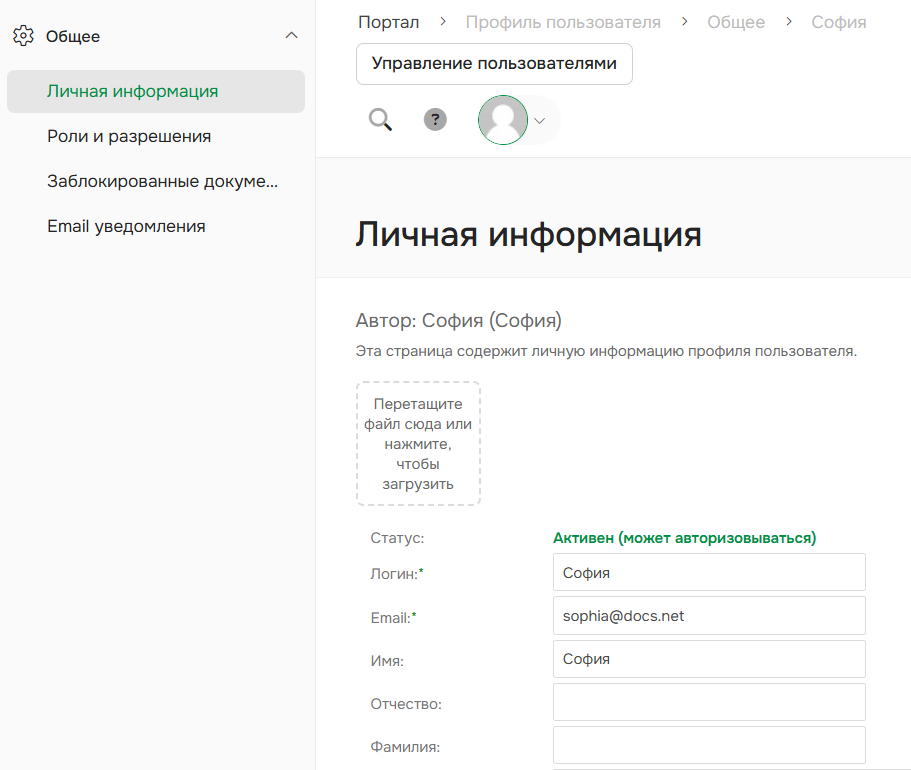Expand the avatar account dropdown chevron

click(x=539, y=120)
